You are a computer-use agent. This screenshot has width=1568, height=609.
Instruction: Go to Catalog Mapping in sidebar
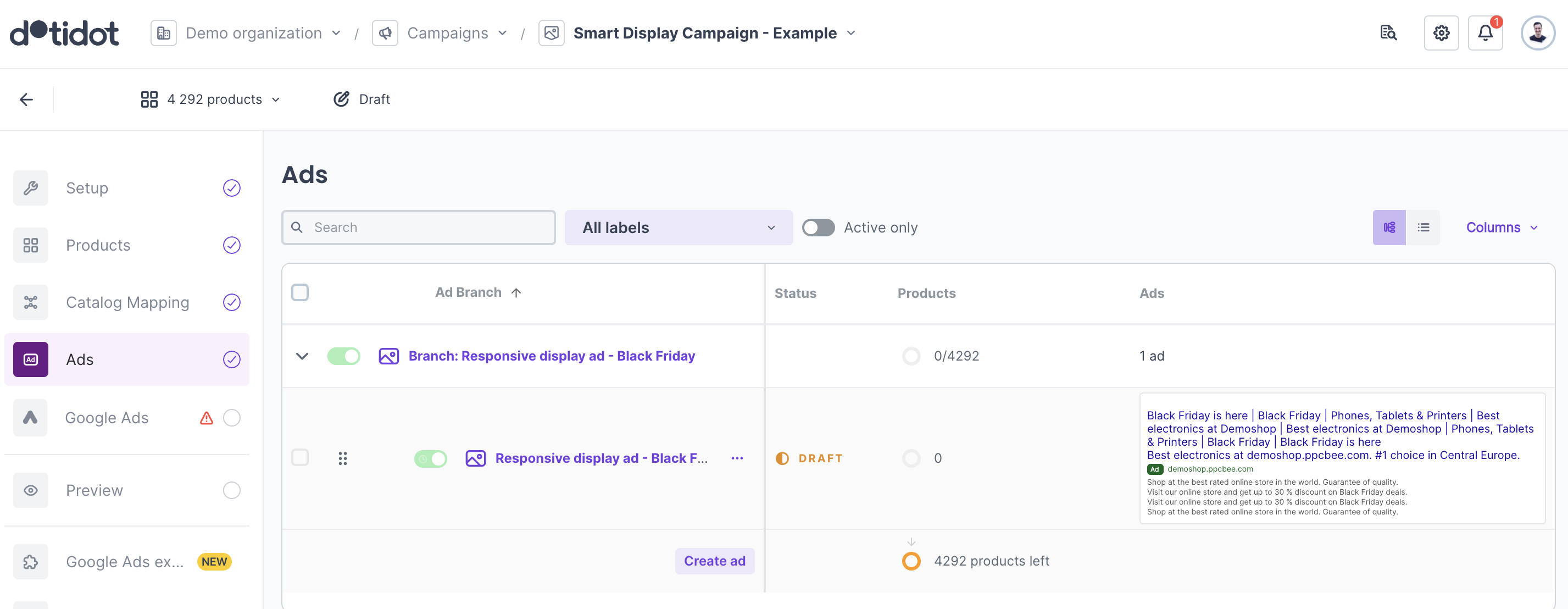click(x=127, y=302)
